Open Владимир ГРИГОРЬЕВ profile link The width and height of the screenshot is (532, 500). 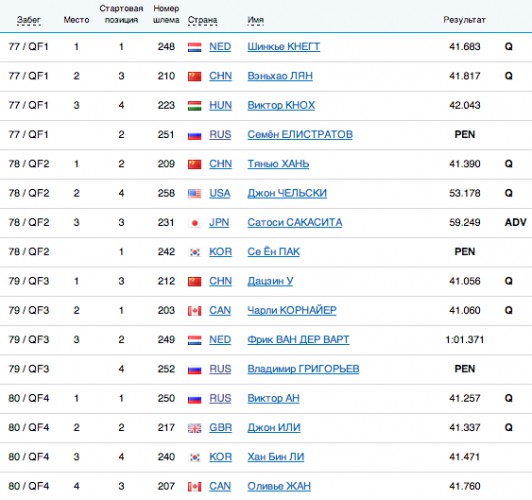303,369
